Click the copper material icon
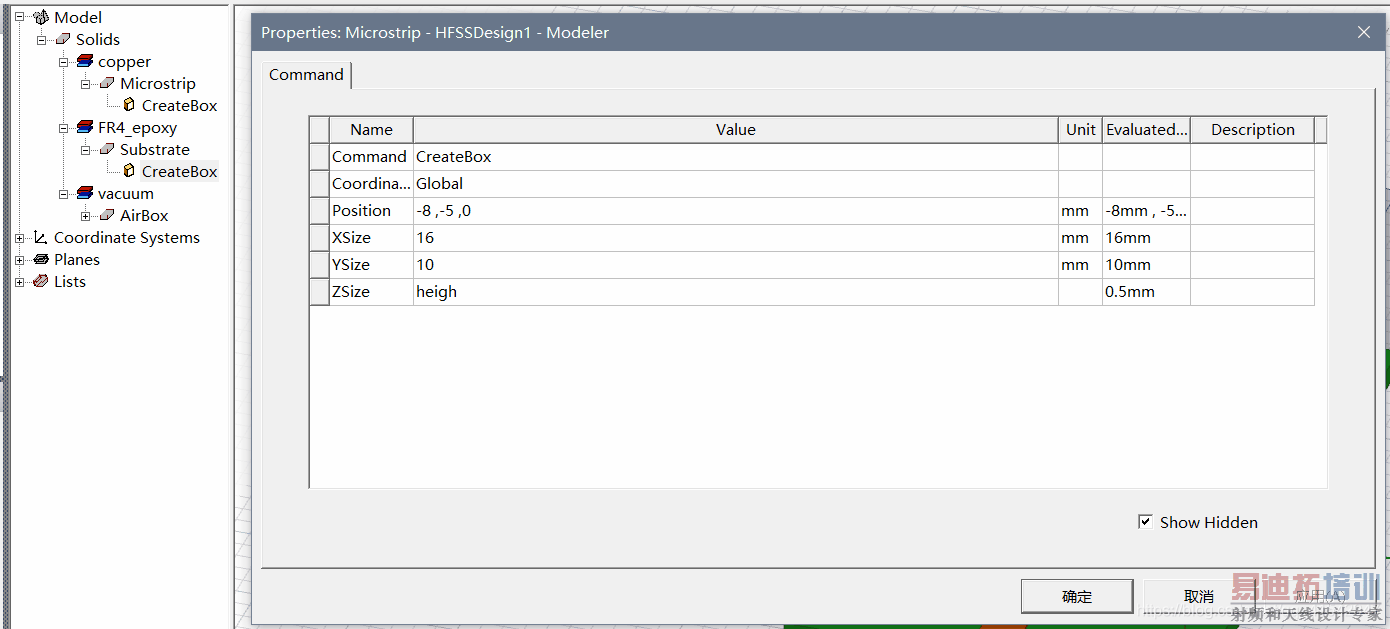 (85, 61)
